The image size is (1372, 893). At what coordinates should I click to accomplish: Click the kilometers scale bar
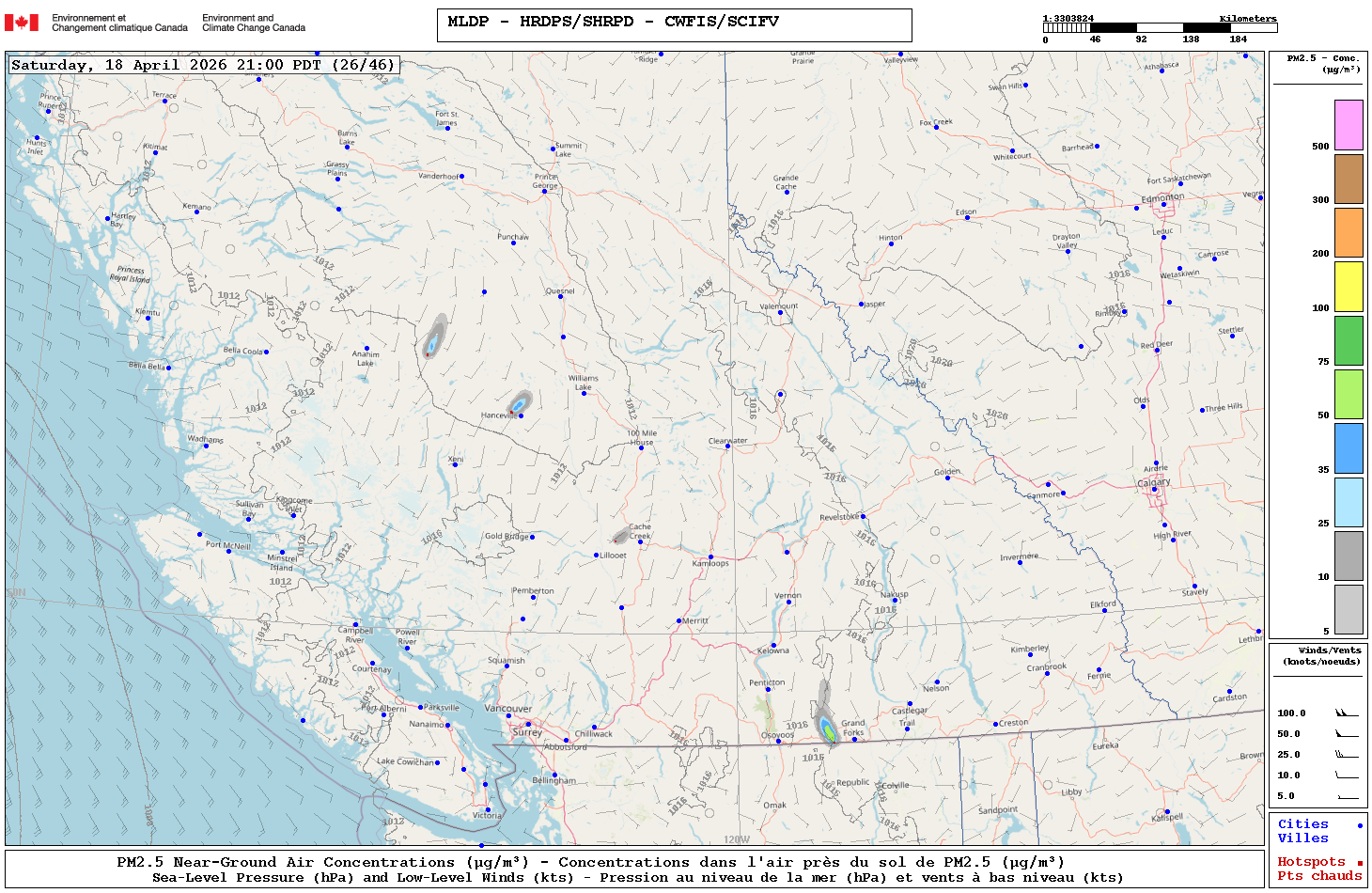coord(1160,28)
